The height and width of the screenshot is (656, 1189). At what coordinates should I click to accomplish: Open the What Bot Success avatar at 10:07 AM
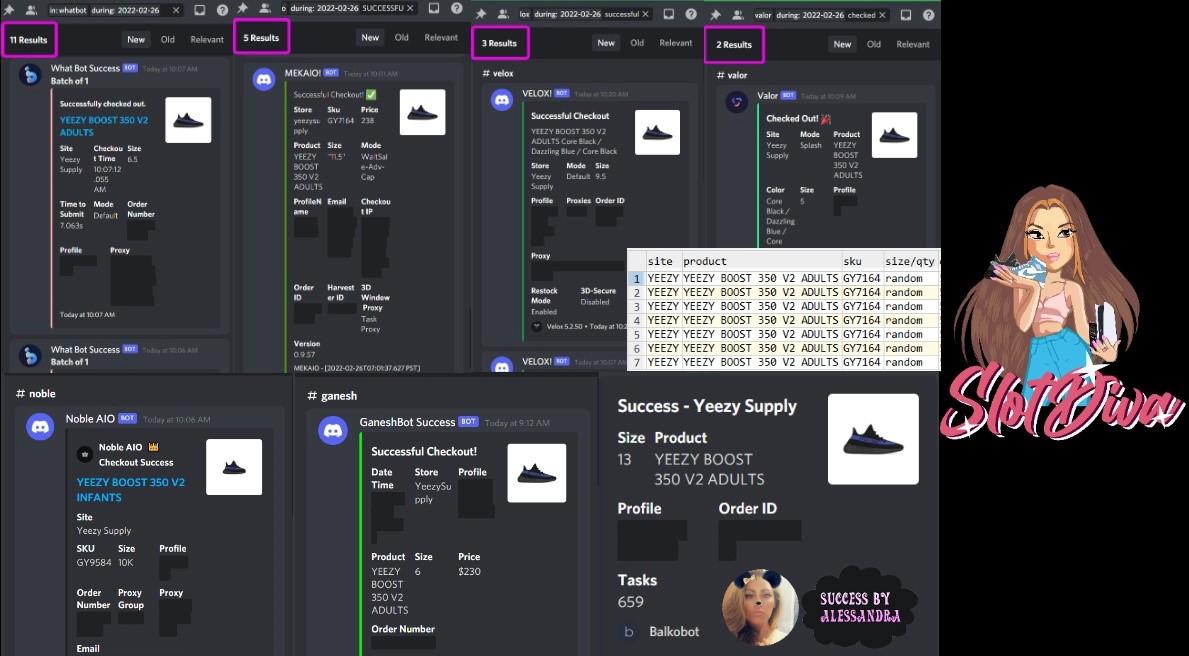(x=30, y=74)
